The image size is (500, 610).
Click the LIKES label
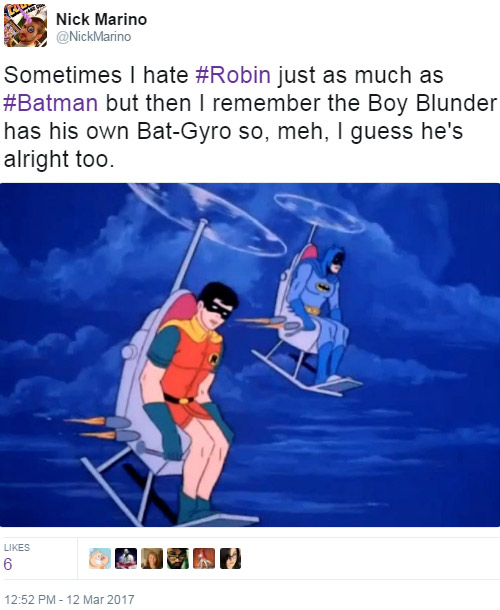[x=17, y=547]
